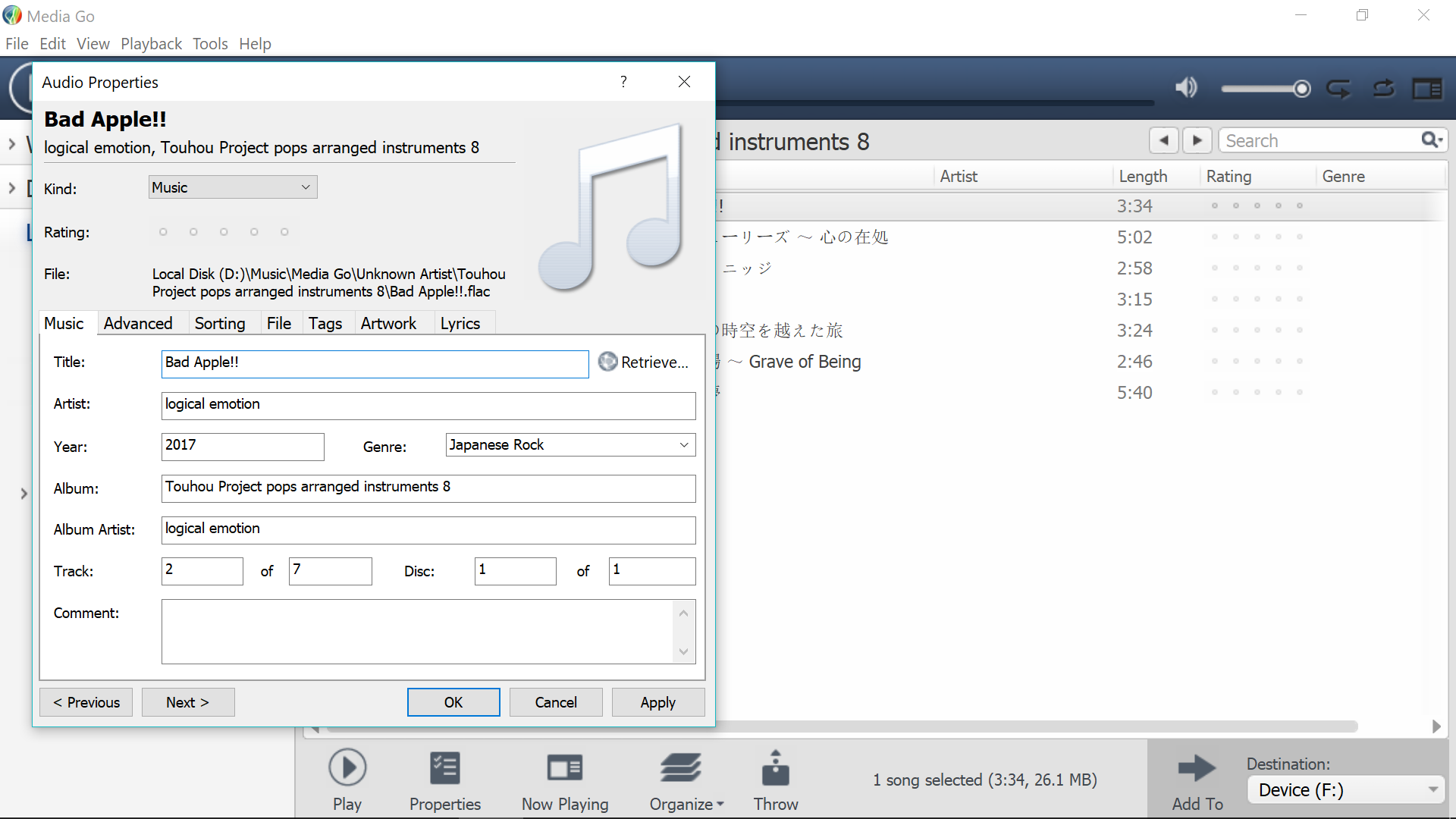
Task: Toggle the shuffle playback icon
Action: [x=1384, y=89]
